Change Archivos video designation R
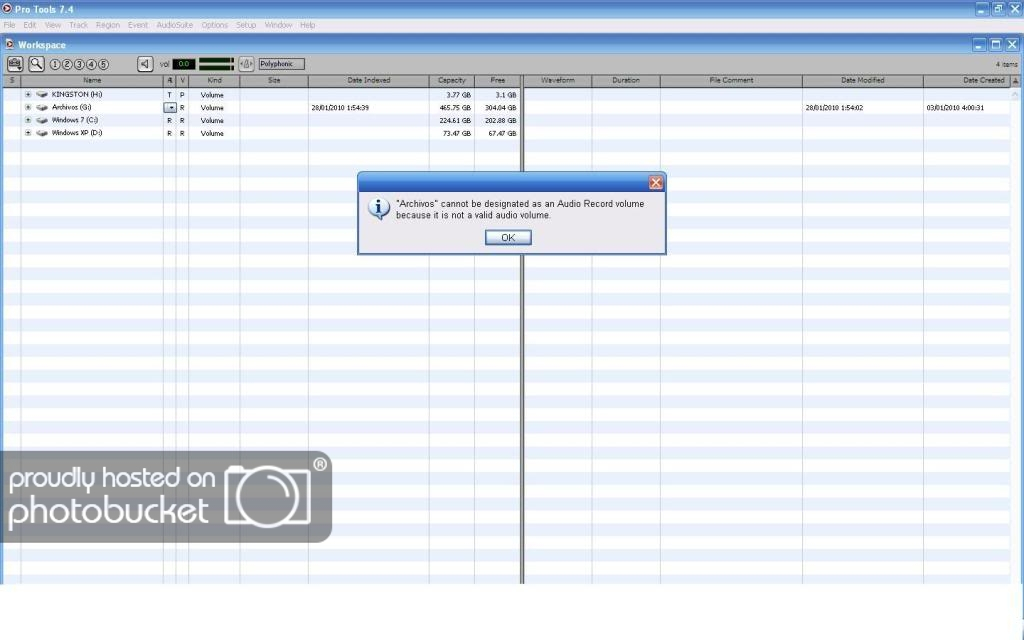 (x=182, y=108)
